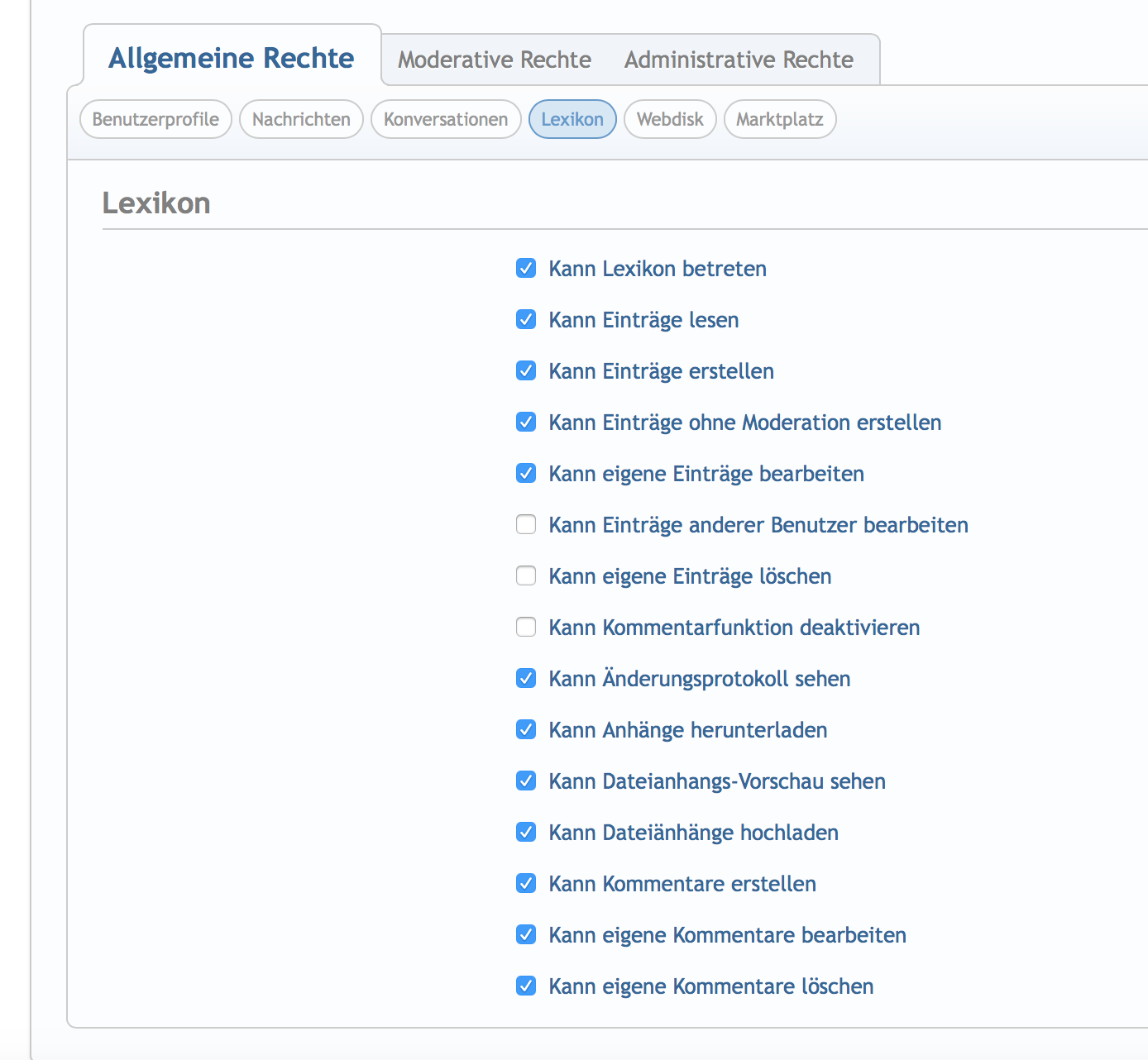
Task: Go to the Nachrichten section
Action: [x=301, y=119]
